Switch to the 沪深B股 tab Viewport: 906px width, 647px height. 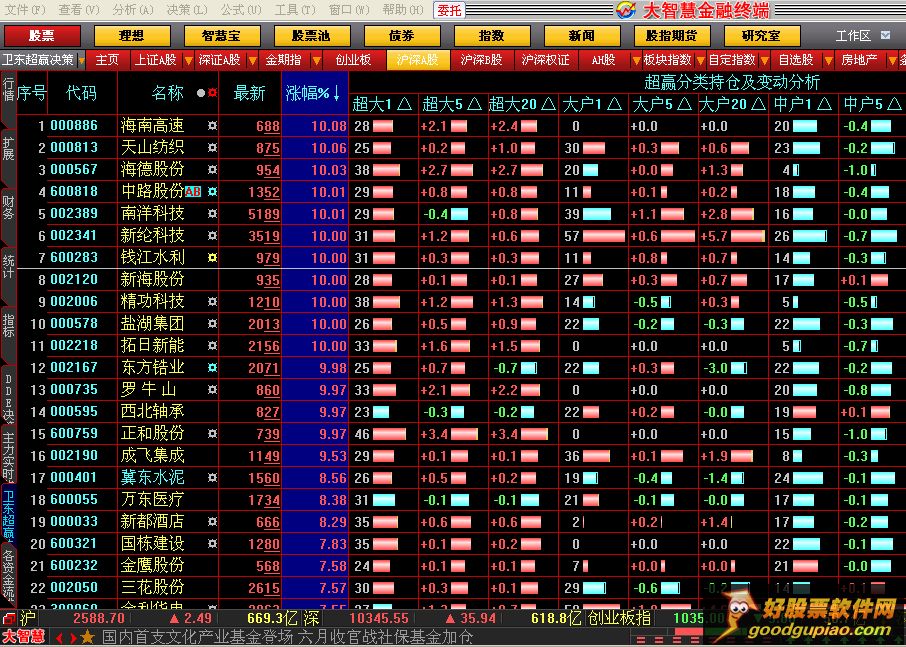[x=481, y=60]
